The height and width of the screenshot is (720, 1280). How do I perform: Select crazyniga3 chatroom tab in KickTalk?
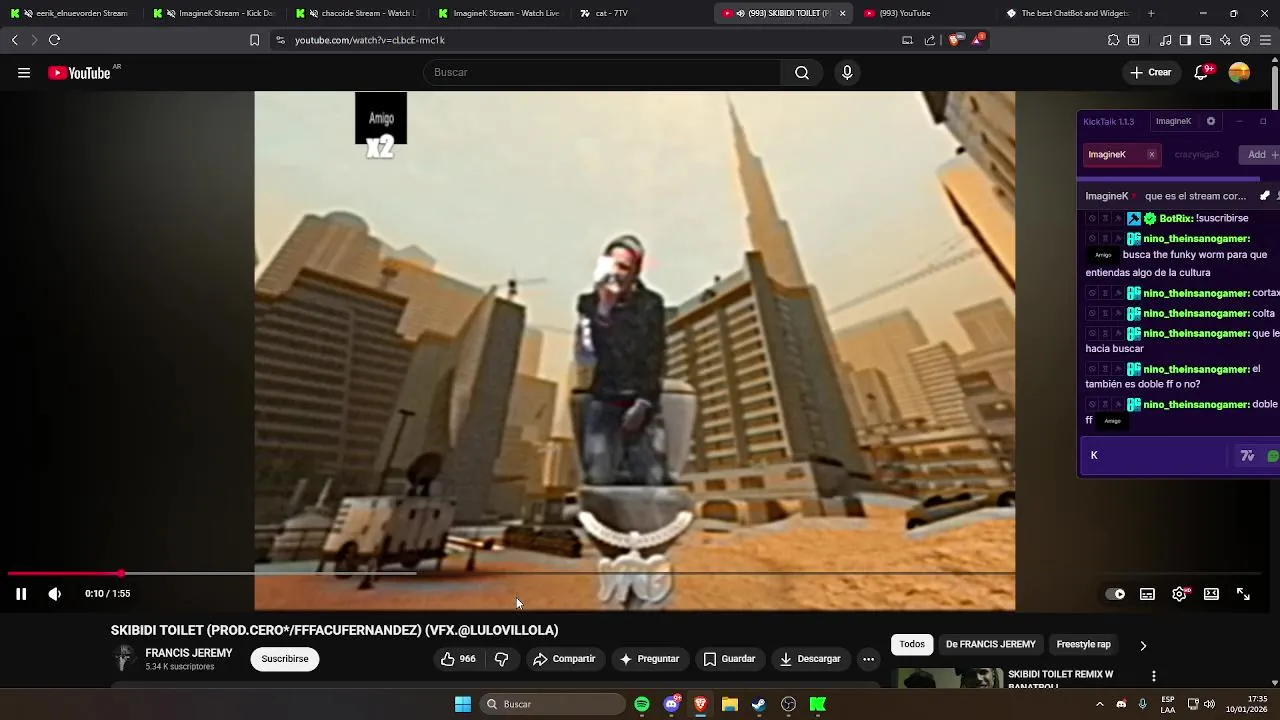(1197, 154)
